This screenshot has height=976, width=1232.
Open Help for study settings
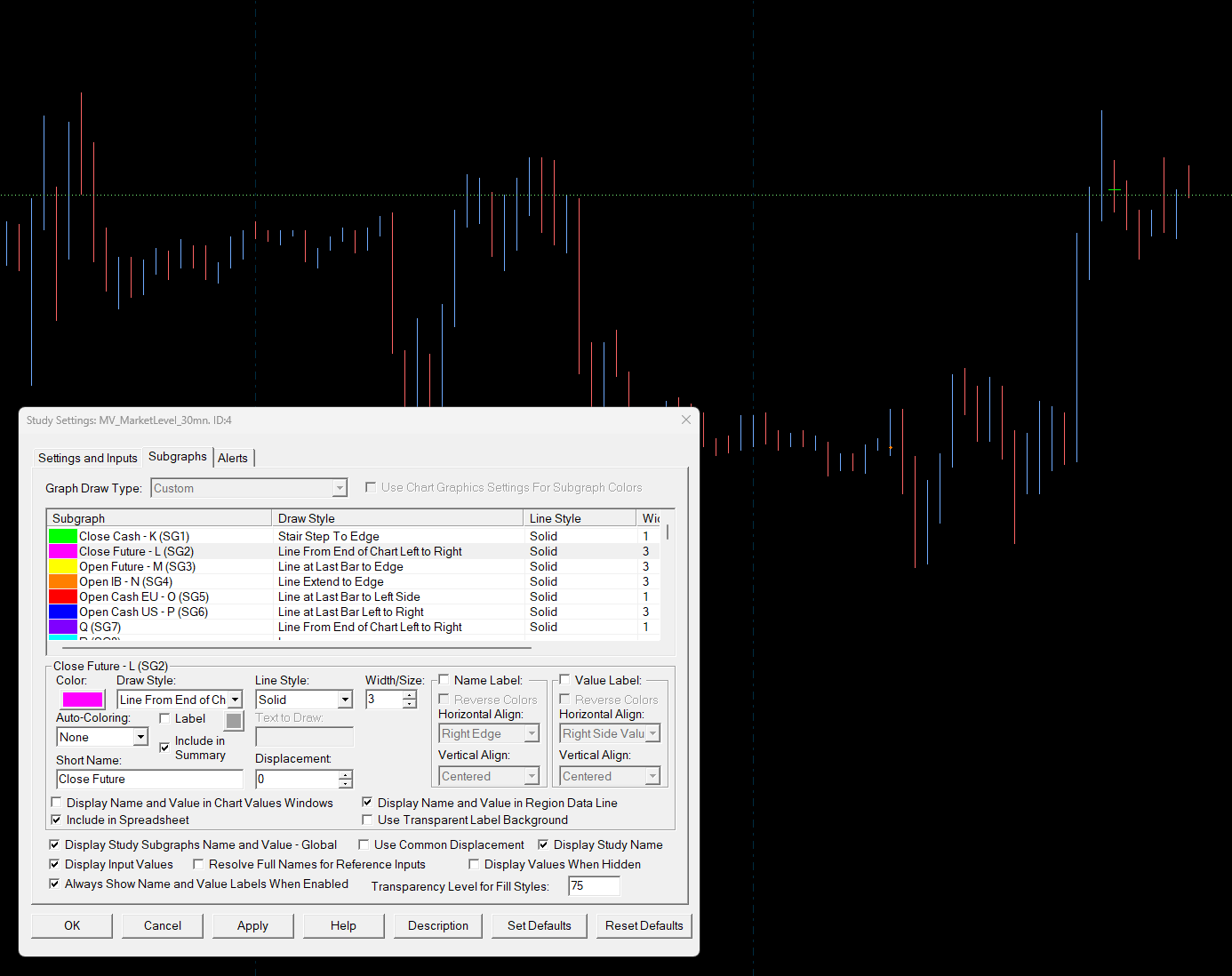343,925
